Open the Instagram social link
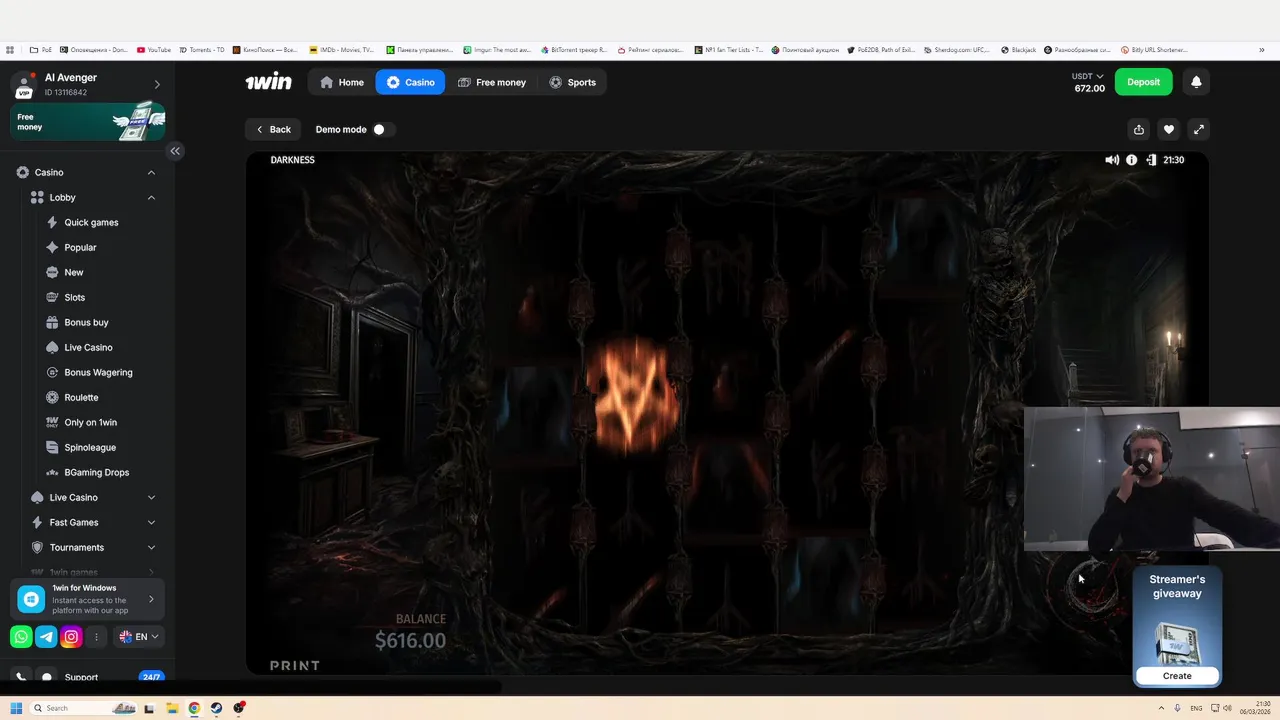 pyautogui.click(x=71, y=637)
